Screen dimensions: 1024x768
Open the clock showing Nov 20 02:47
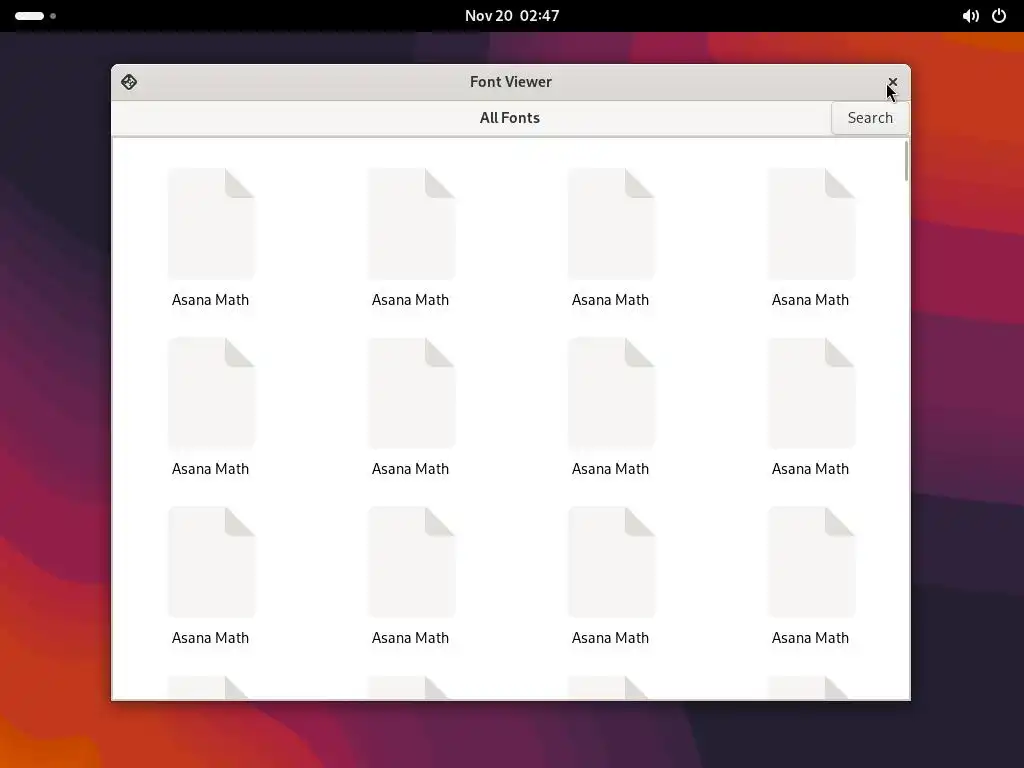click(512, 16)
